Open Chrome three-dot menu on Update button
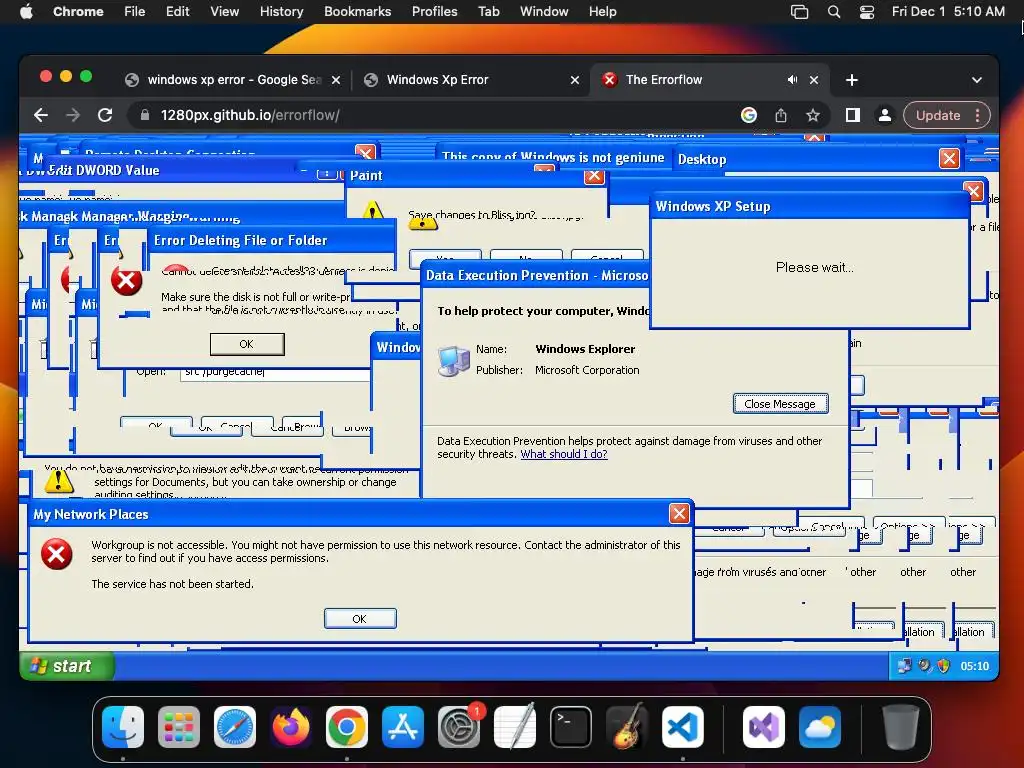1024x768 pixels. (978, 116)
